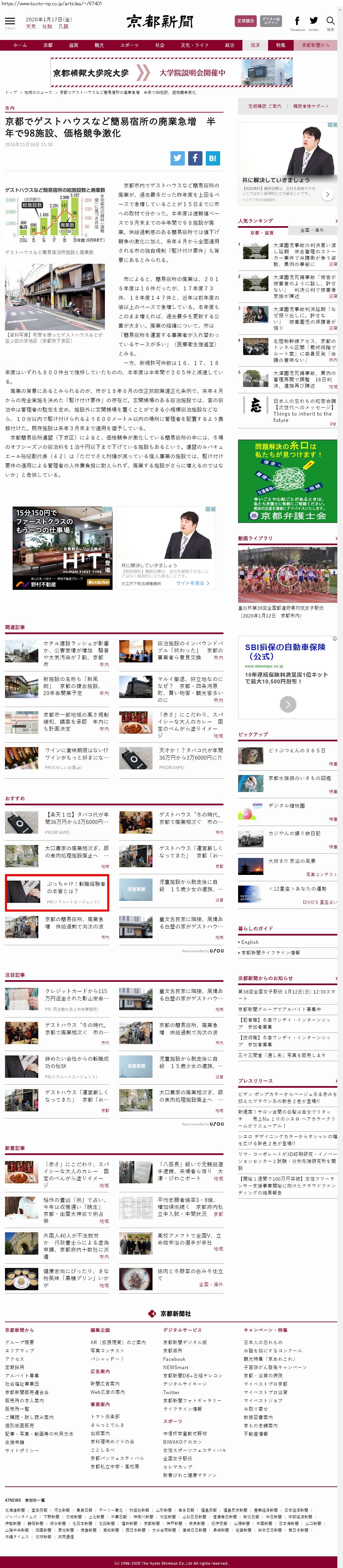Image resolution: width=343 pixels, height=1568 pixels.
Task: Click 野村不動産 H¹T ad banner
Action: click(x=63, y=549)
